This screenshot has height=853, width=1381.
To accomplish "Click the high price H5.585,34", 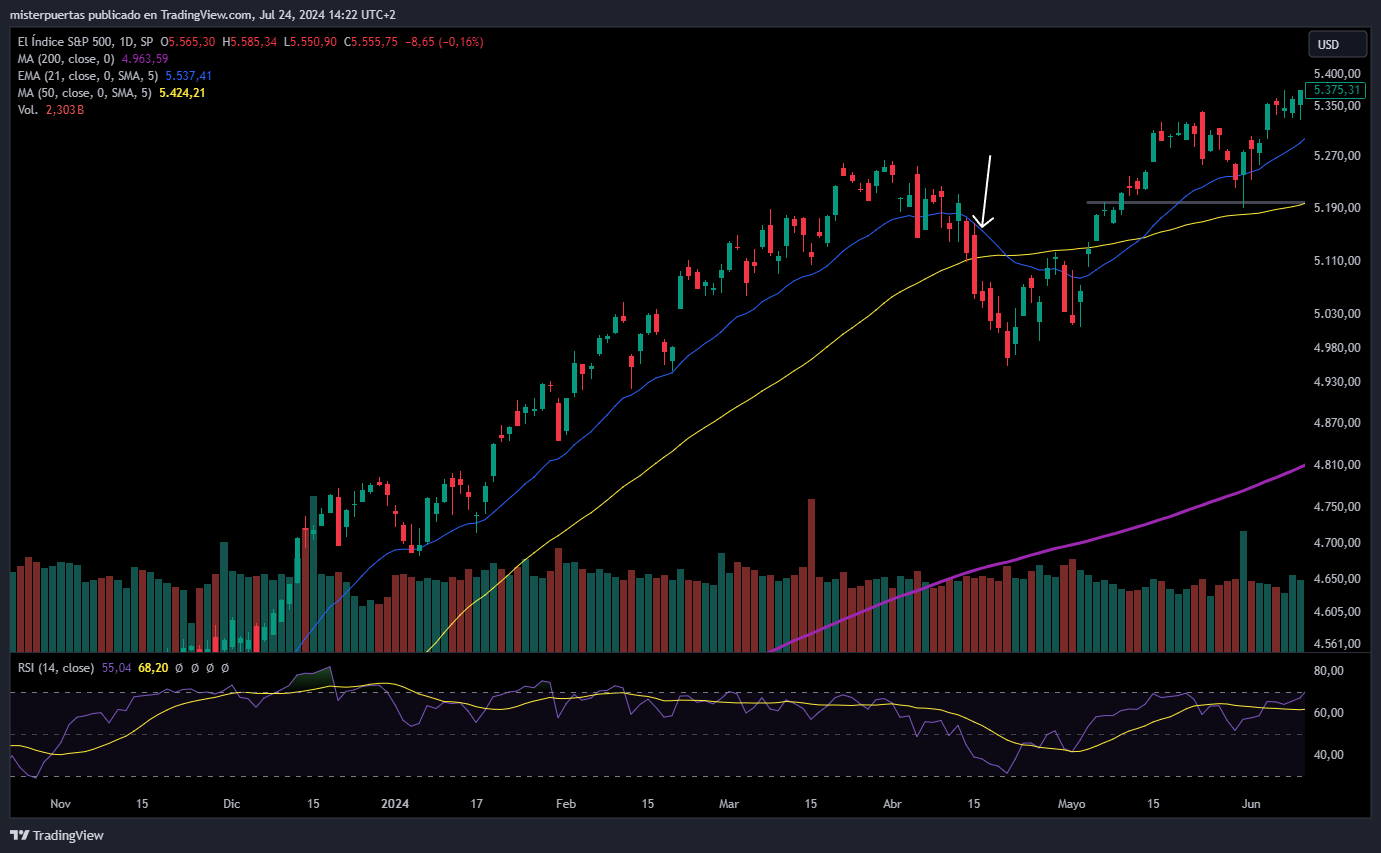I will tap(250, 42).
